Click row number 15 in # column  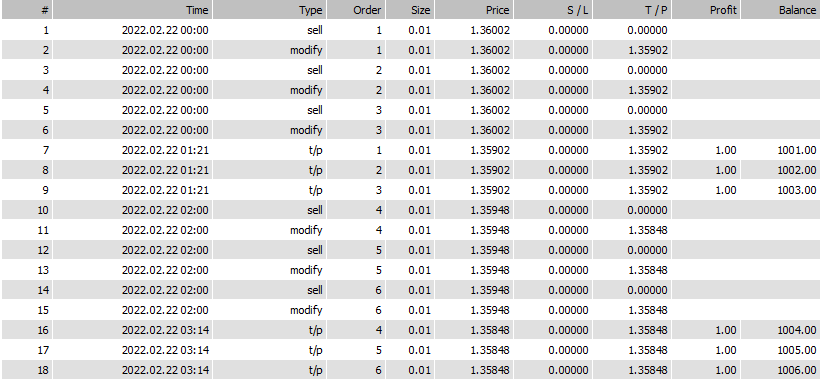tap(43, 310)
